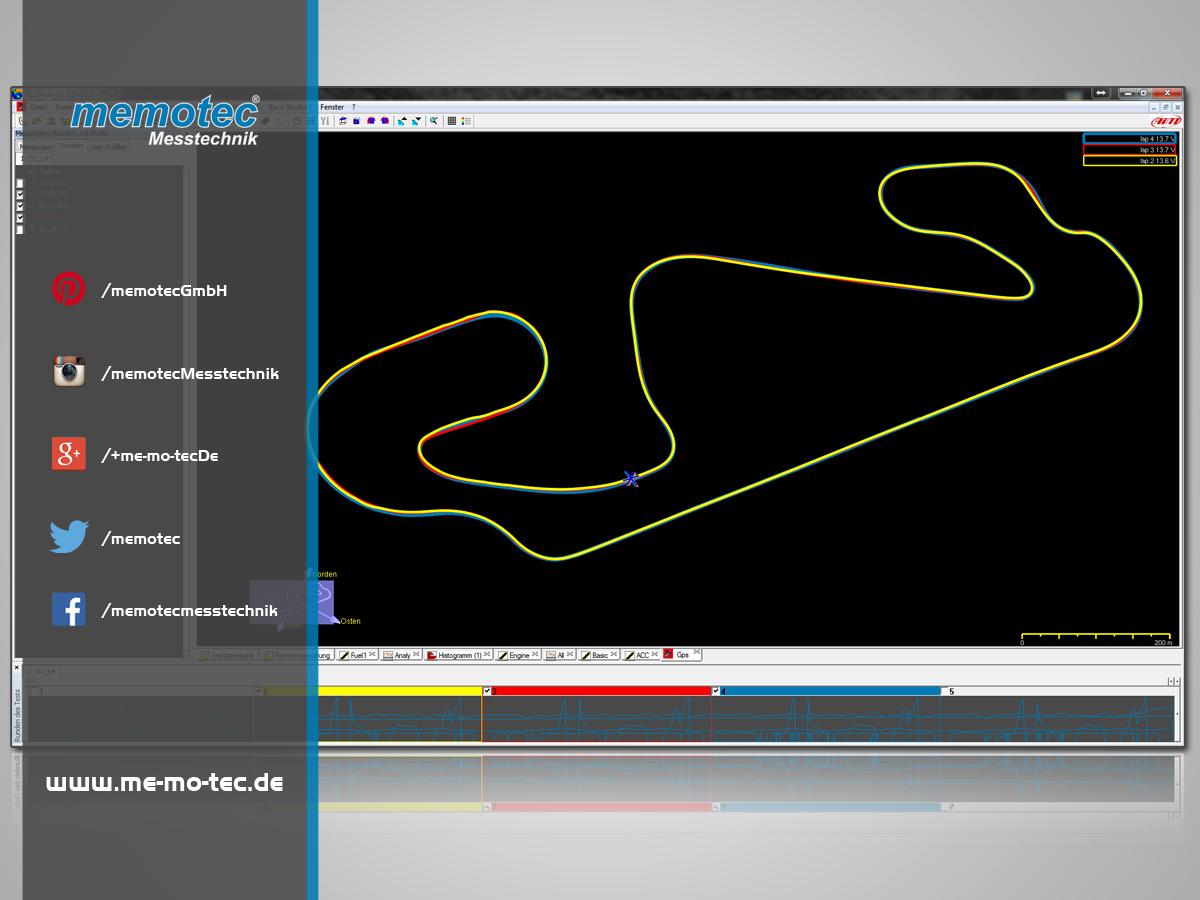Screen dimensions: 1200x900
Task: Click the lap 5 label on the timeline
Action: 951,691
